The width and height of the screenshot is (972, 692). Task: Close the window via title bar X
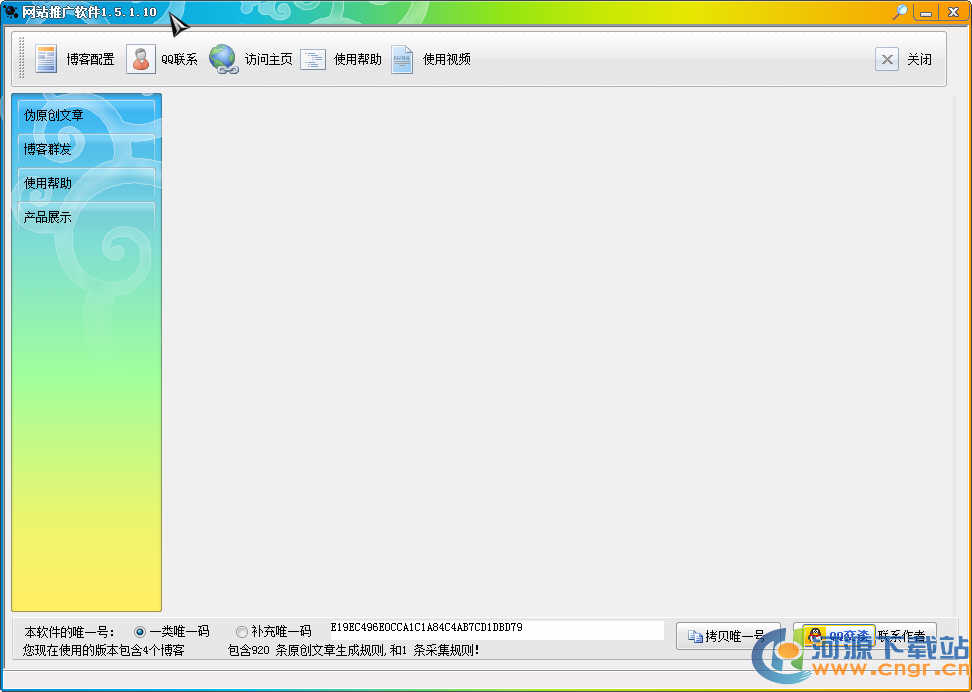[953, 12]
